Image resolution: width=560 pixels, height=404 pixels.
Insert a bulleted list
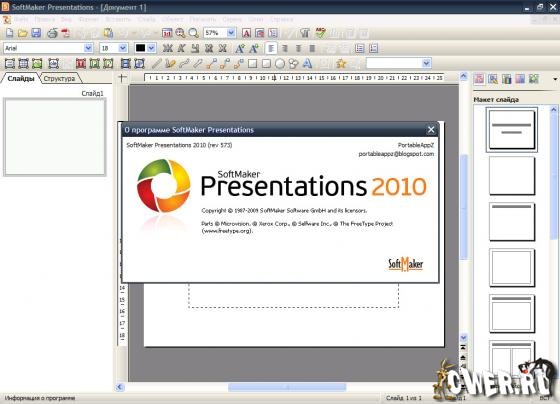[360, 48]
